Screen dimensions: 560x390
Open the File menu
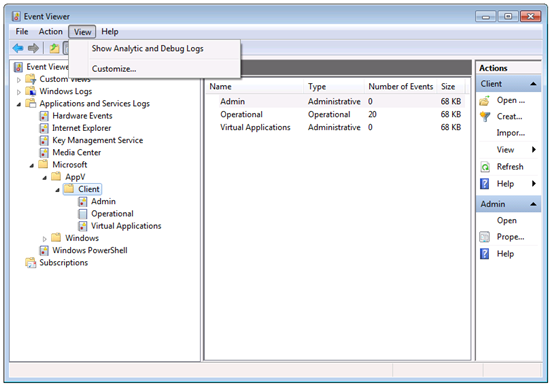pos(22,32)
